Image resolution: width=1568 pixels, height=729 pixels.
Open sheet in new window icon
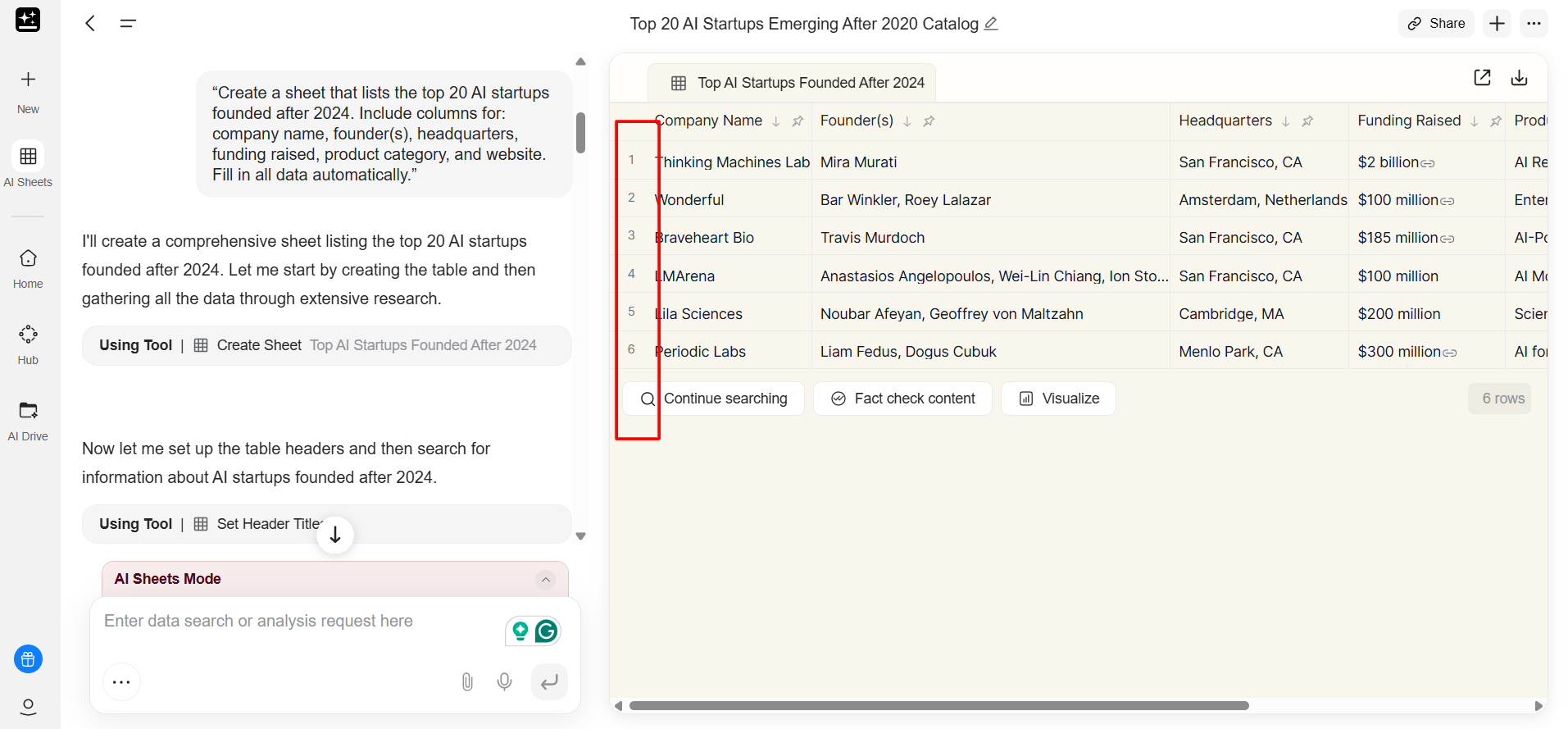point(1482,78)
